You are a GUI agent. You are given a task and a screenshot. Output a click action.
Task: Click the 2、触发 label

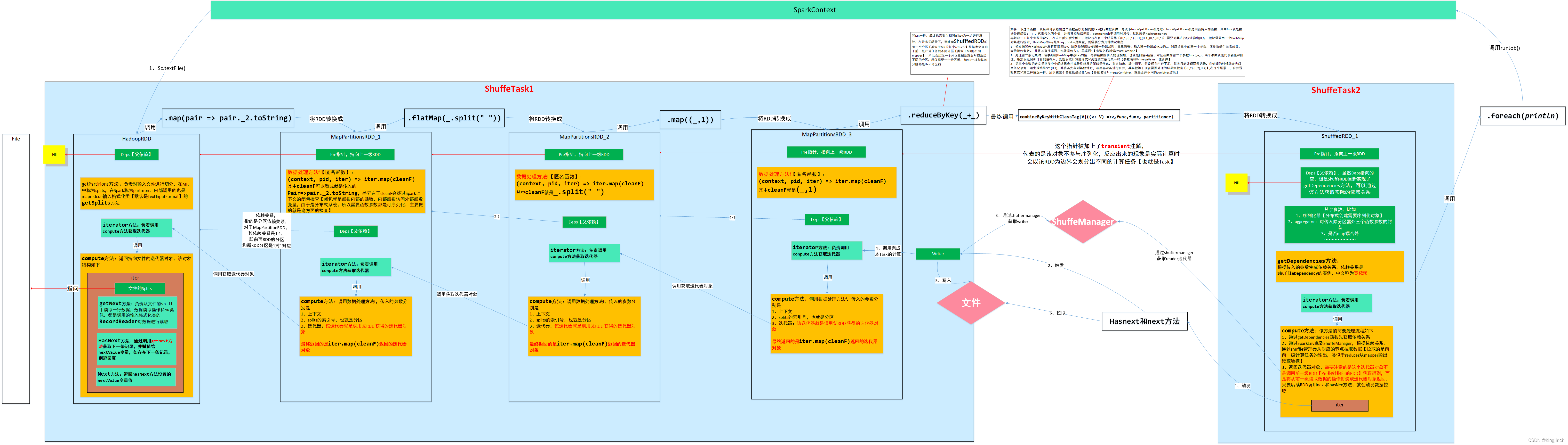[x=1056, y=265]
